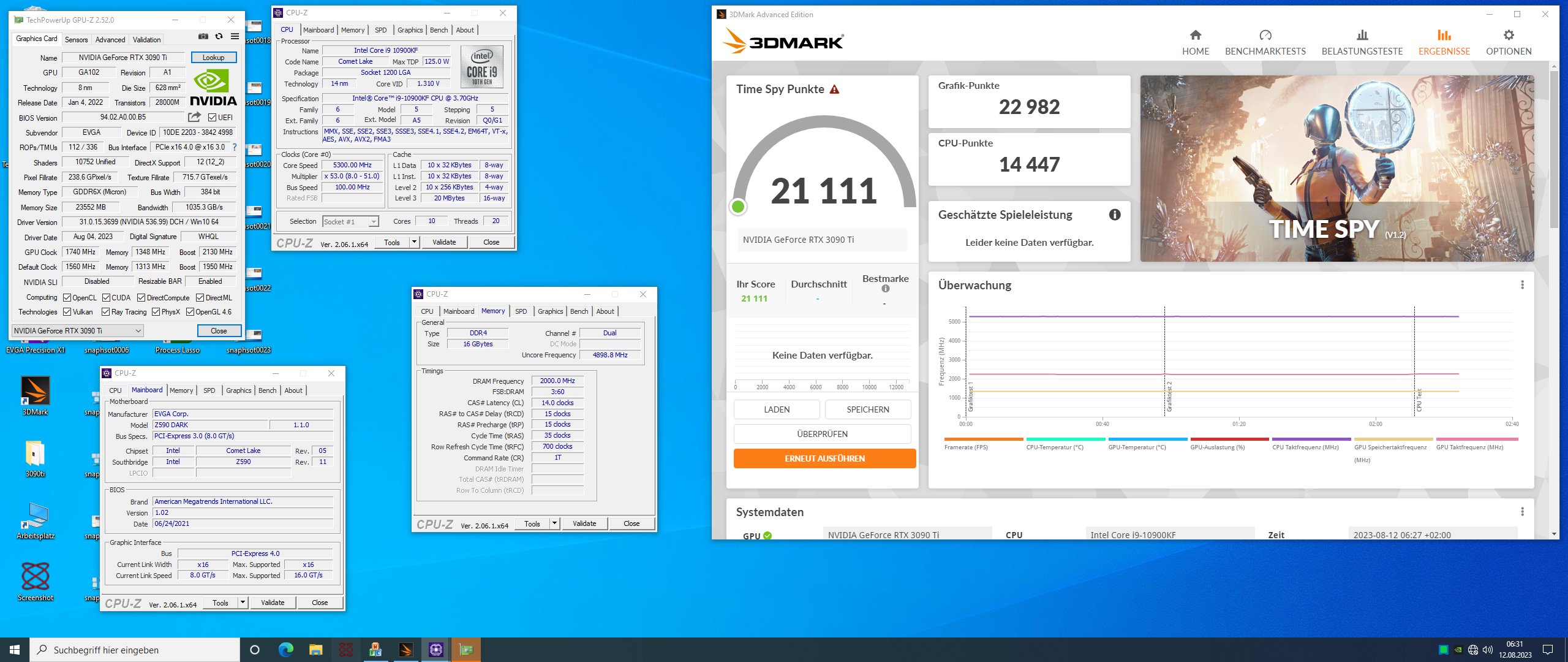Expand Tools dropdown arrow in CPU-Z CPU window
This screenshot has height=662, width=1568.
414,242
